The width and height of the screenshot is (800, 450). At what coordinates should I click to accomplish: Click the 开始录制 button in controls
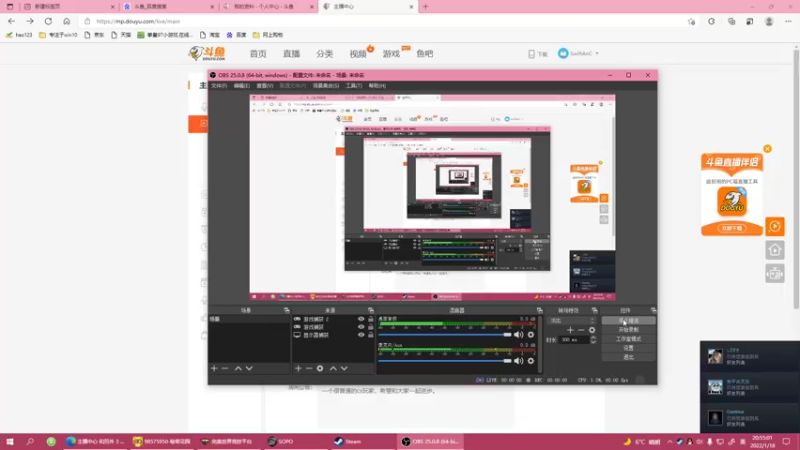[628, 329]
